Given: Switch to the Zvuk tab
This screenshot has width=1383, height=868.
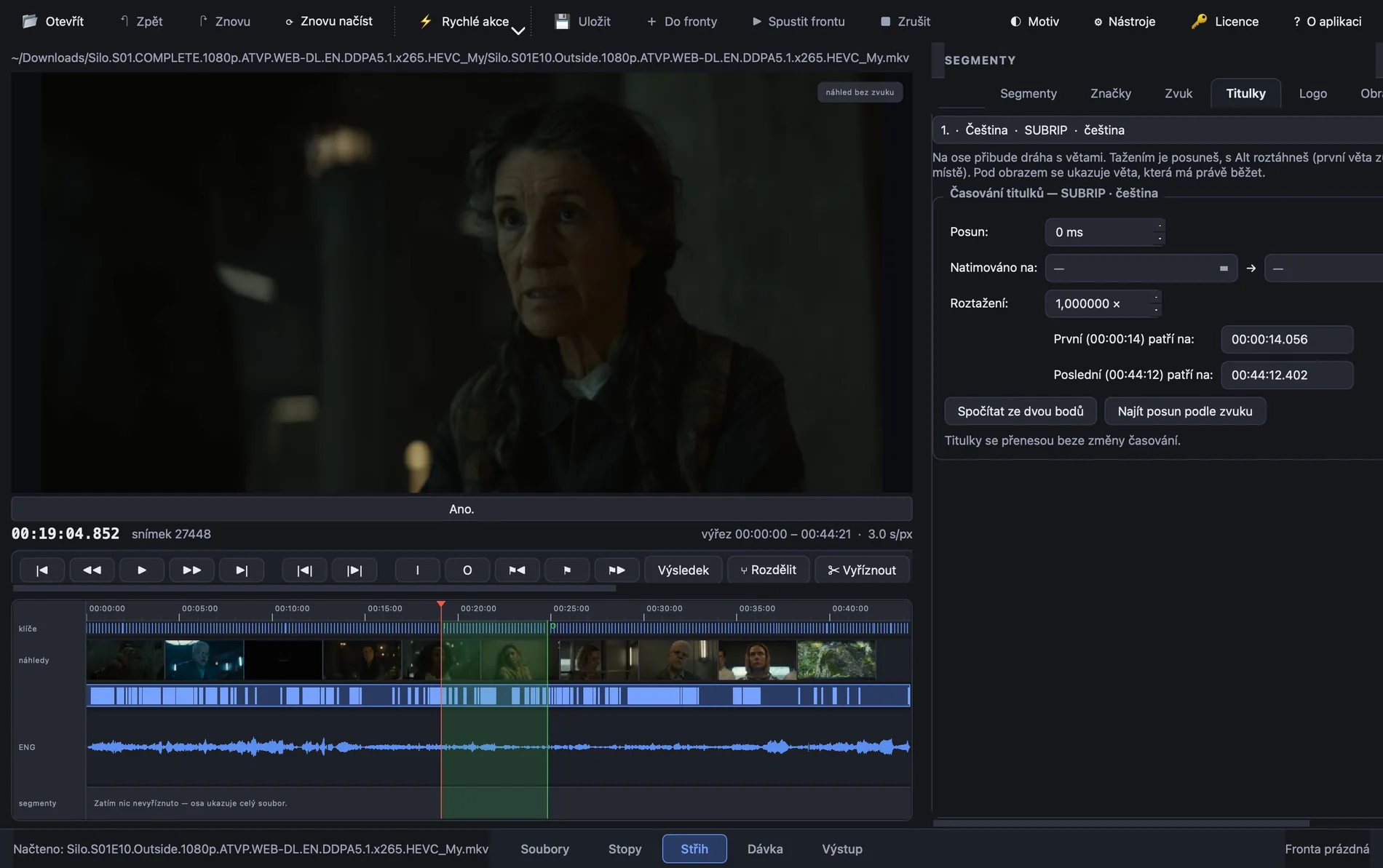Looking at the screenshot, I should tap(1178, 93).
